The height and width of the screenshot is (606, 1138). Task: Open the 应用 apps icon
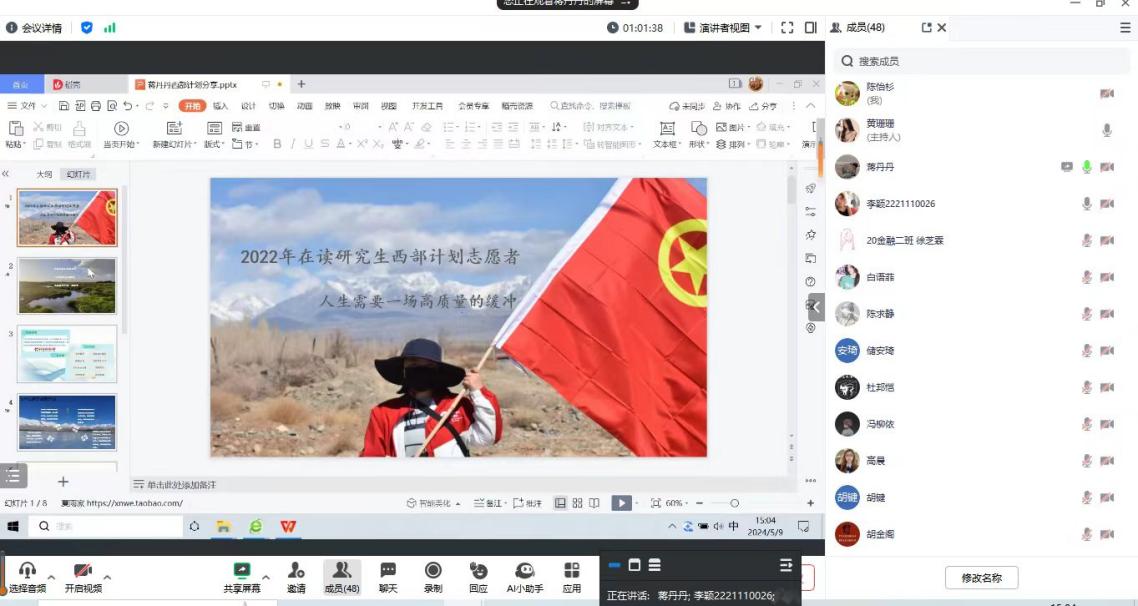tap(572, 572)
